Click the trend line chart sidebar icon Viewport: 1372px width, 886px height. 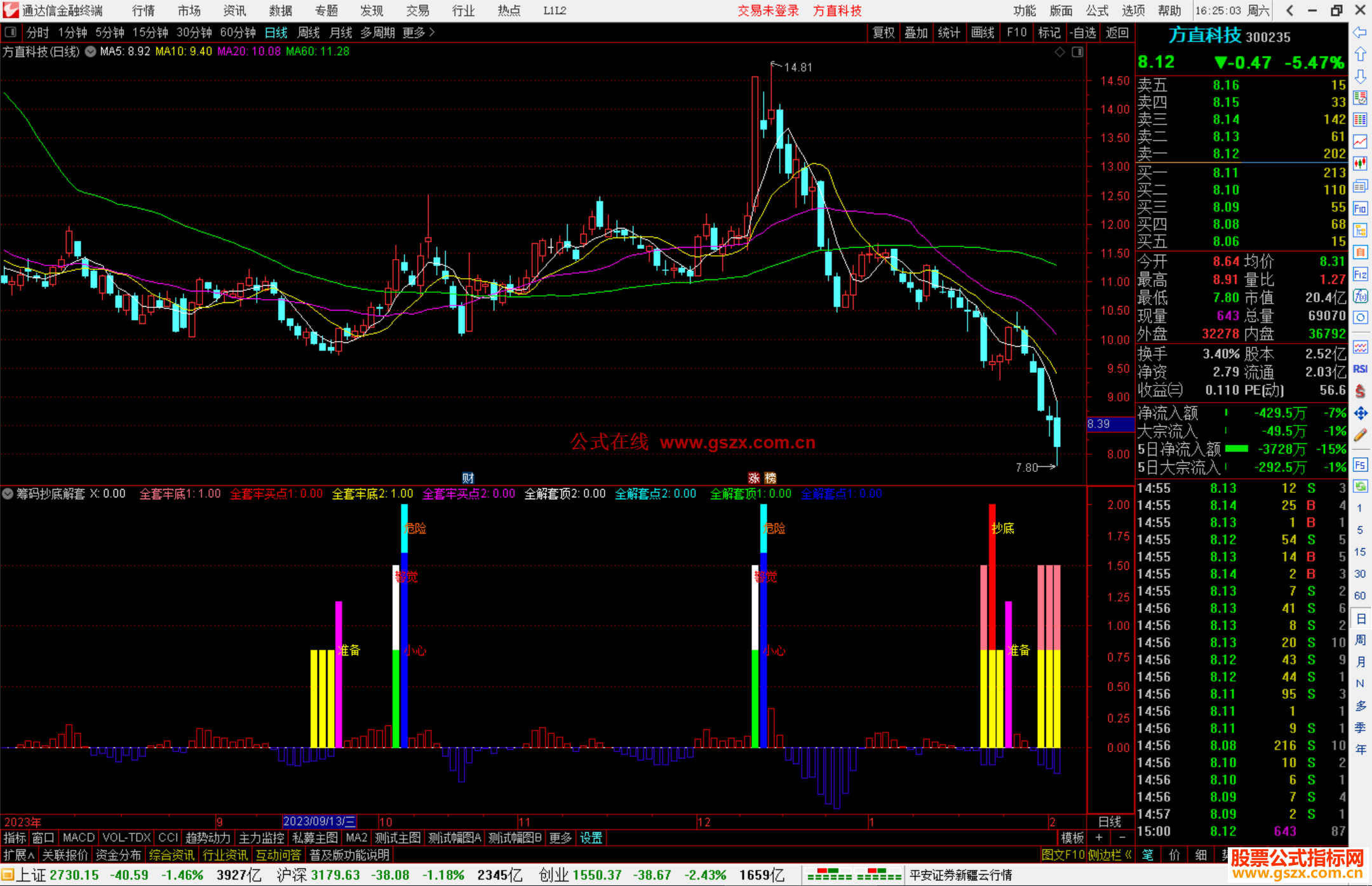point(1360,142)
